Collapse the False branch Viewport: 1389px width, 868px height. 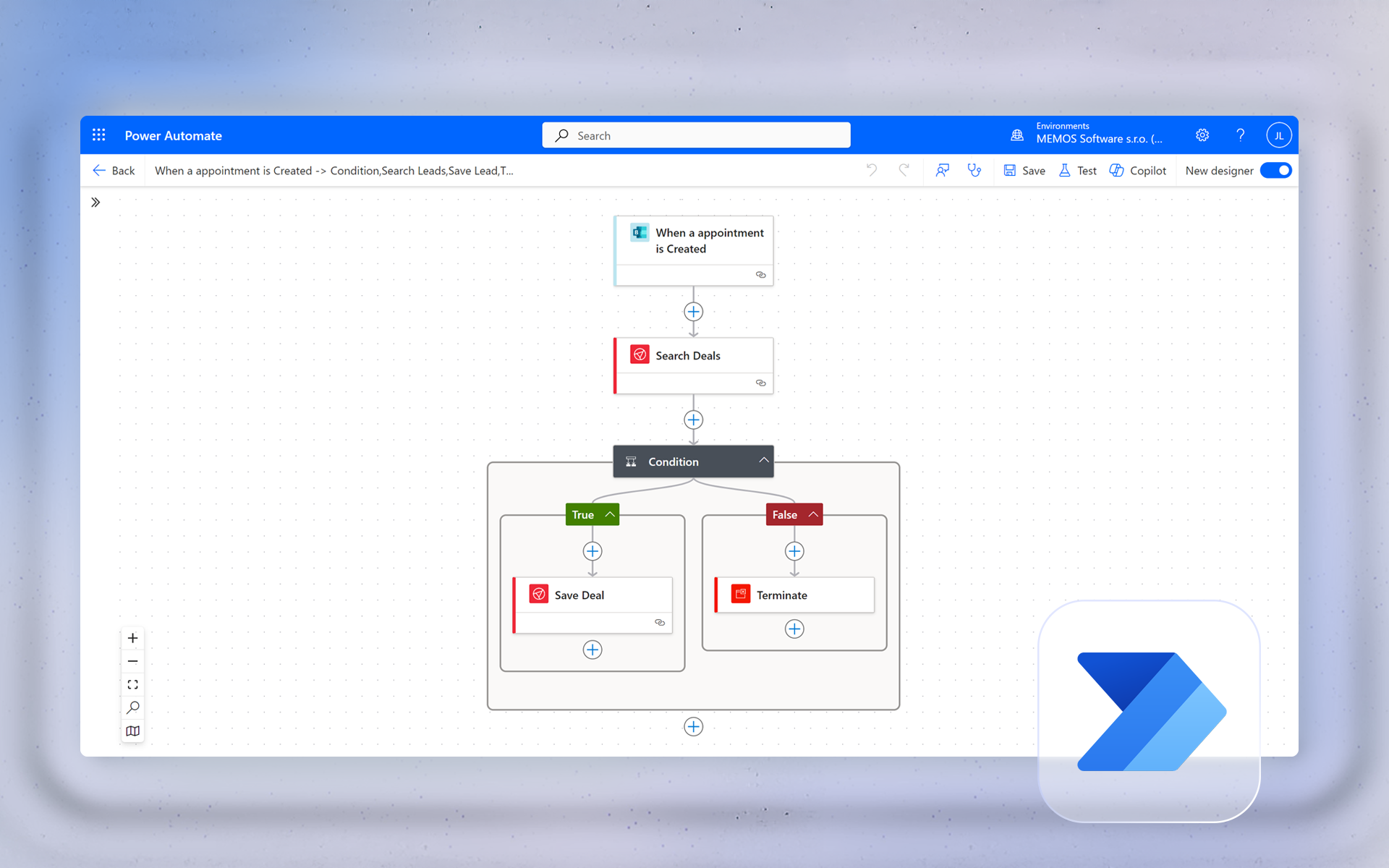[813, 514]
